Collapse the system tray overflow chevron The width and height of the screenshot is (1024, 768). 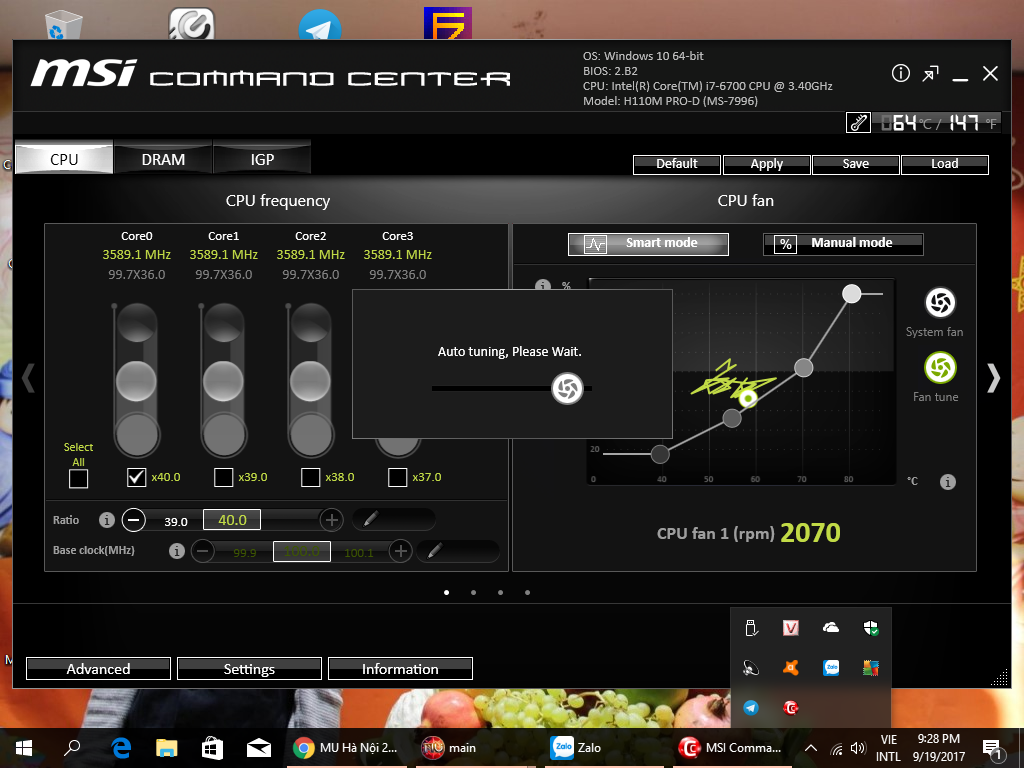pyautogui.click(x=810, y=748)
